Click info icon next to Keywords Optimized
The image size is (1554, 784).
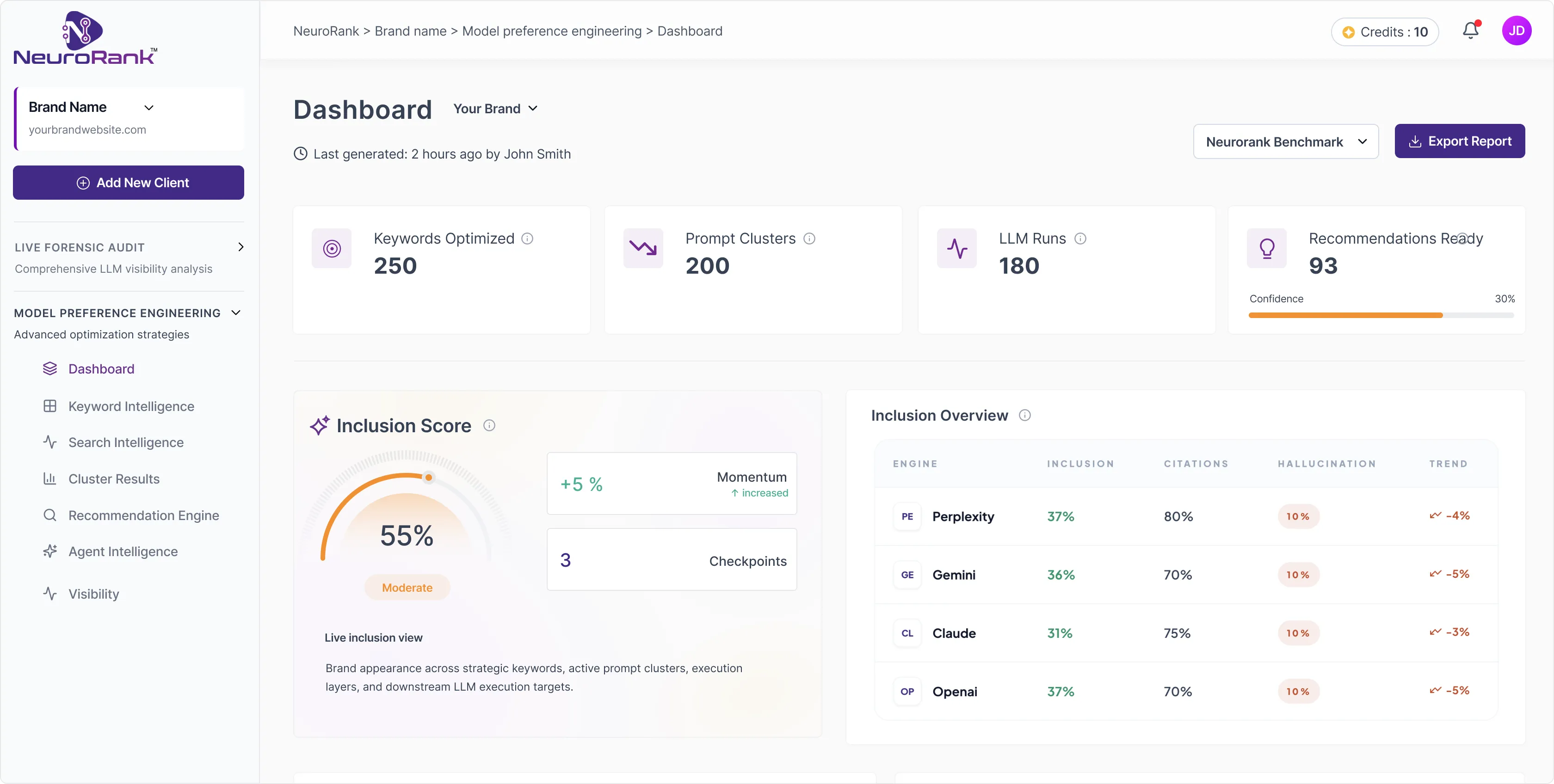[527, 239]
